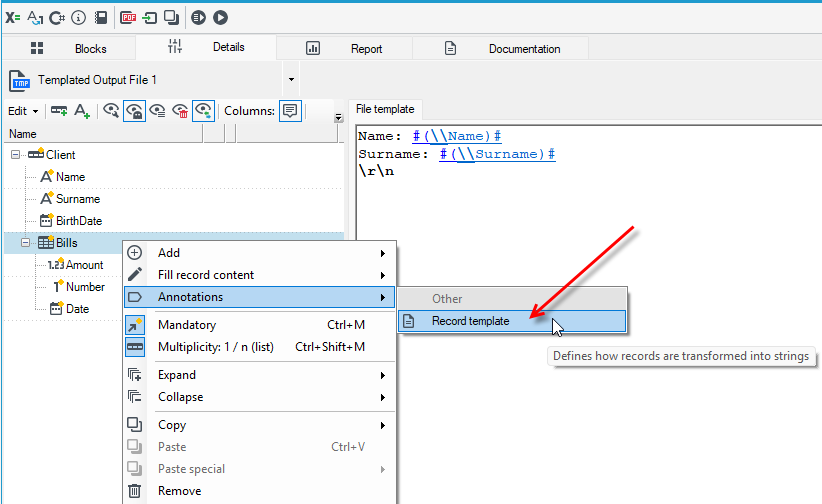This screenshot has height=504, width=822.
Task: Choose Remove from context menu
Action: pyautogui.click(x=259, y=491)
